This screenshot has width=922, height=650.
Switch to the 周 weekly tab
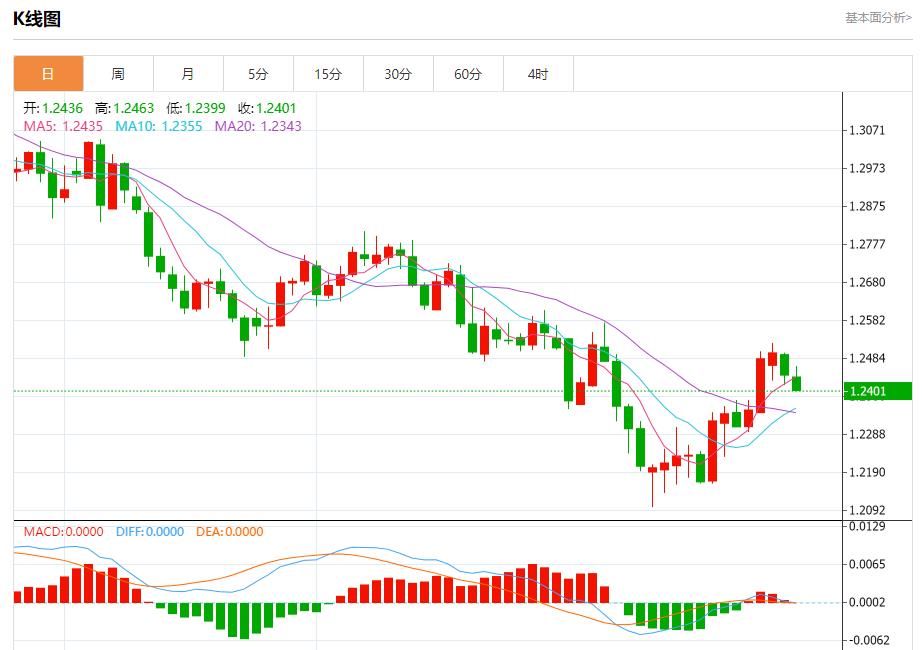pyautogui.click(x=118, y=74)
